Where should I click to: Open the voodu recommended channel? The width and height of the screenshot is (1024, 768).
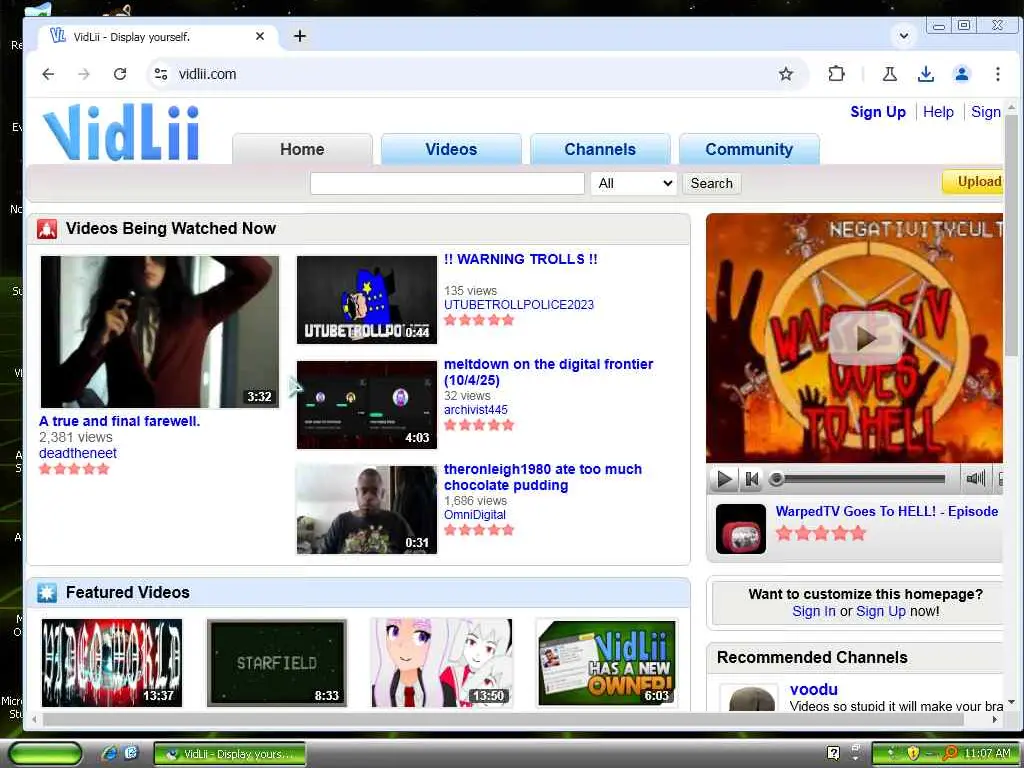click(814, 689)
